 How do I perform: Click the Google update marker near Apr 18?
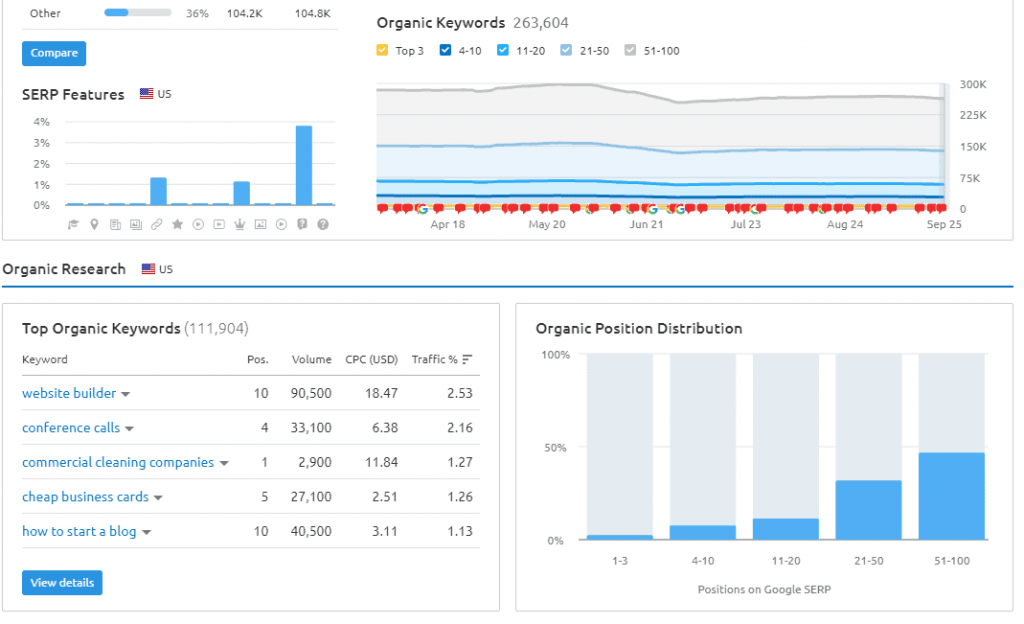[422, 209]
